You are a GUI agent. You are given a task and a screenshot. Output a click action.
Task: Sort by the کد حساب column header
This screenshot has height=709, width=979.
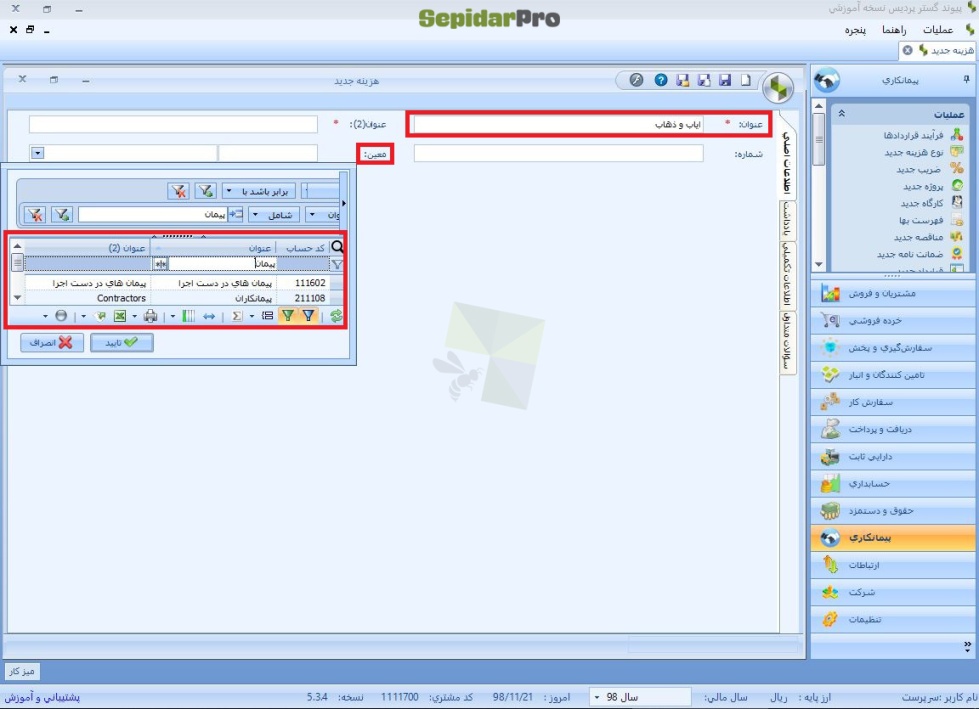point(303,248)
